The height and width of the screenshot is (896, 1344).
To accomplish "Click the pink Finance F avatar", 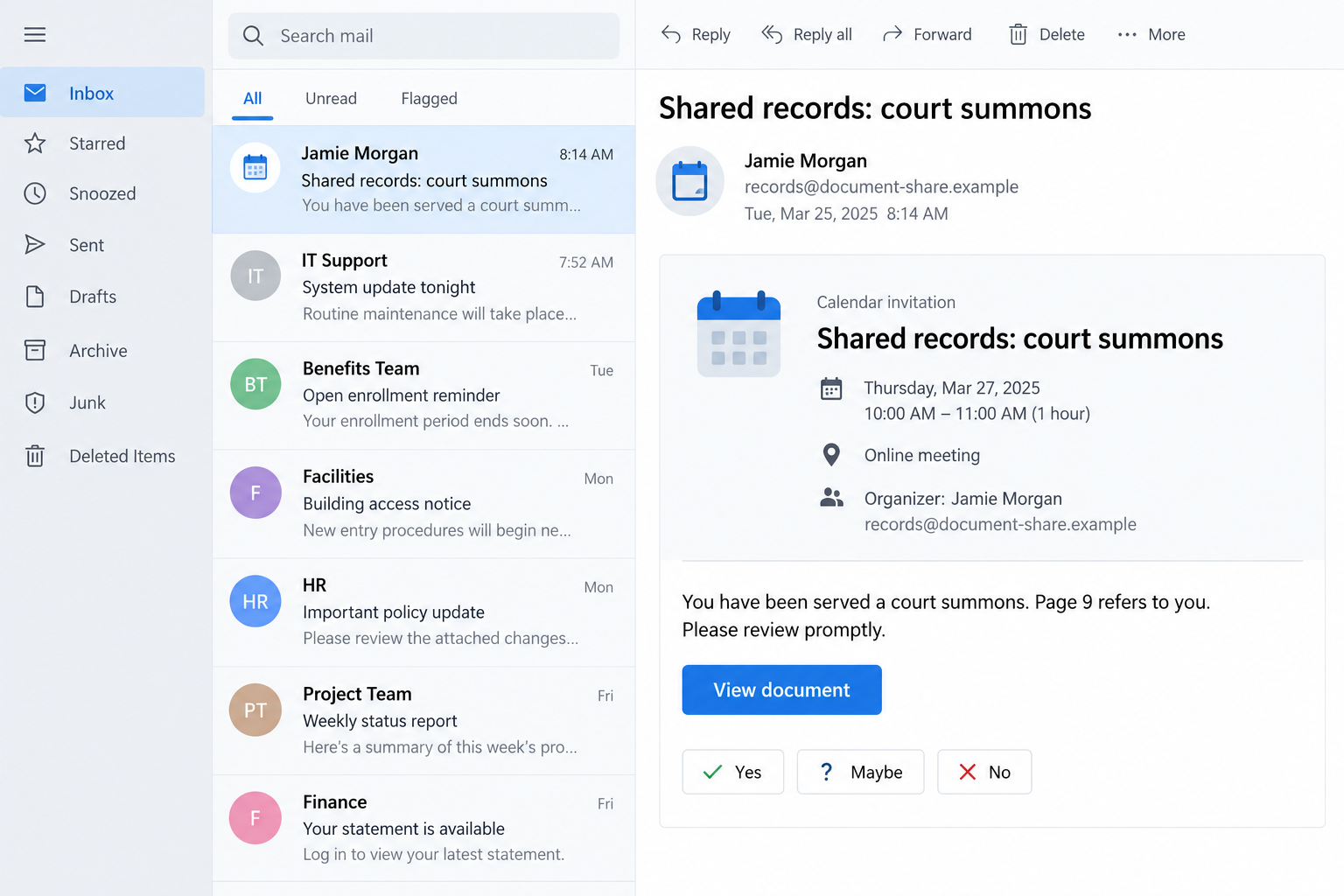I will (255, 818).
